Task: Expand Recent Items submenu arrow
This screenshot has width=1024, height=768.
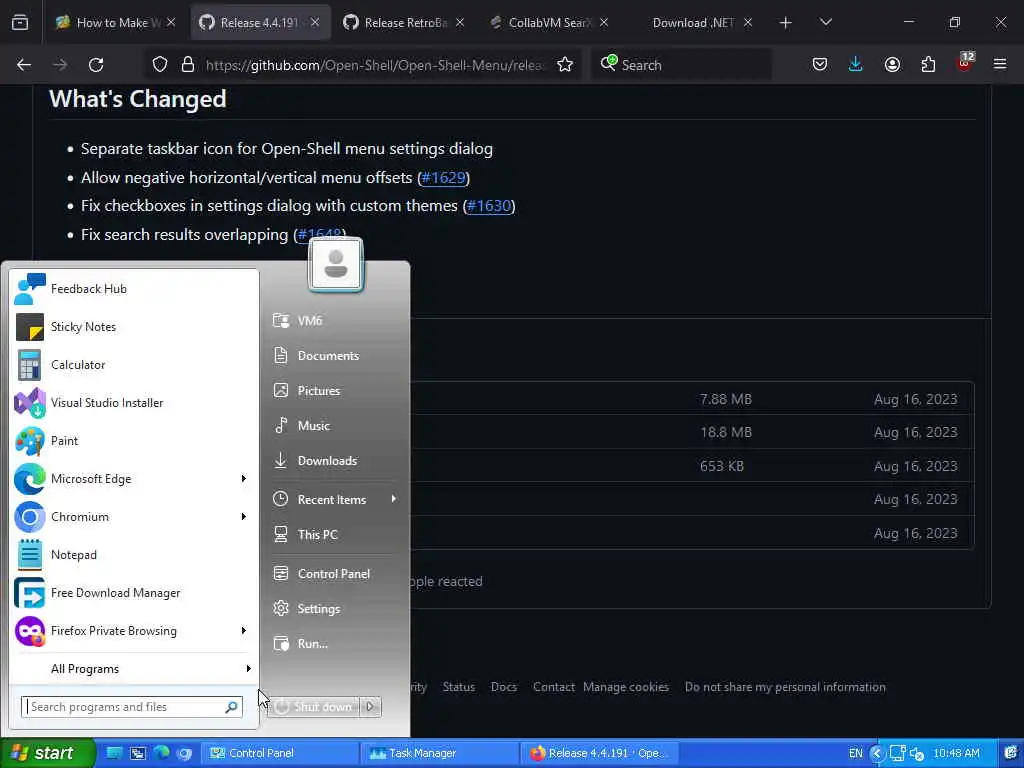Action: tap(393, 499)
